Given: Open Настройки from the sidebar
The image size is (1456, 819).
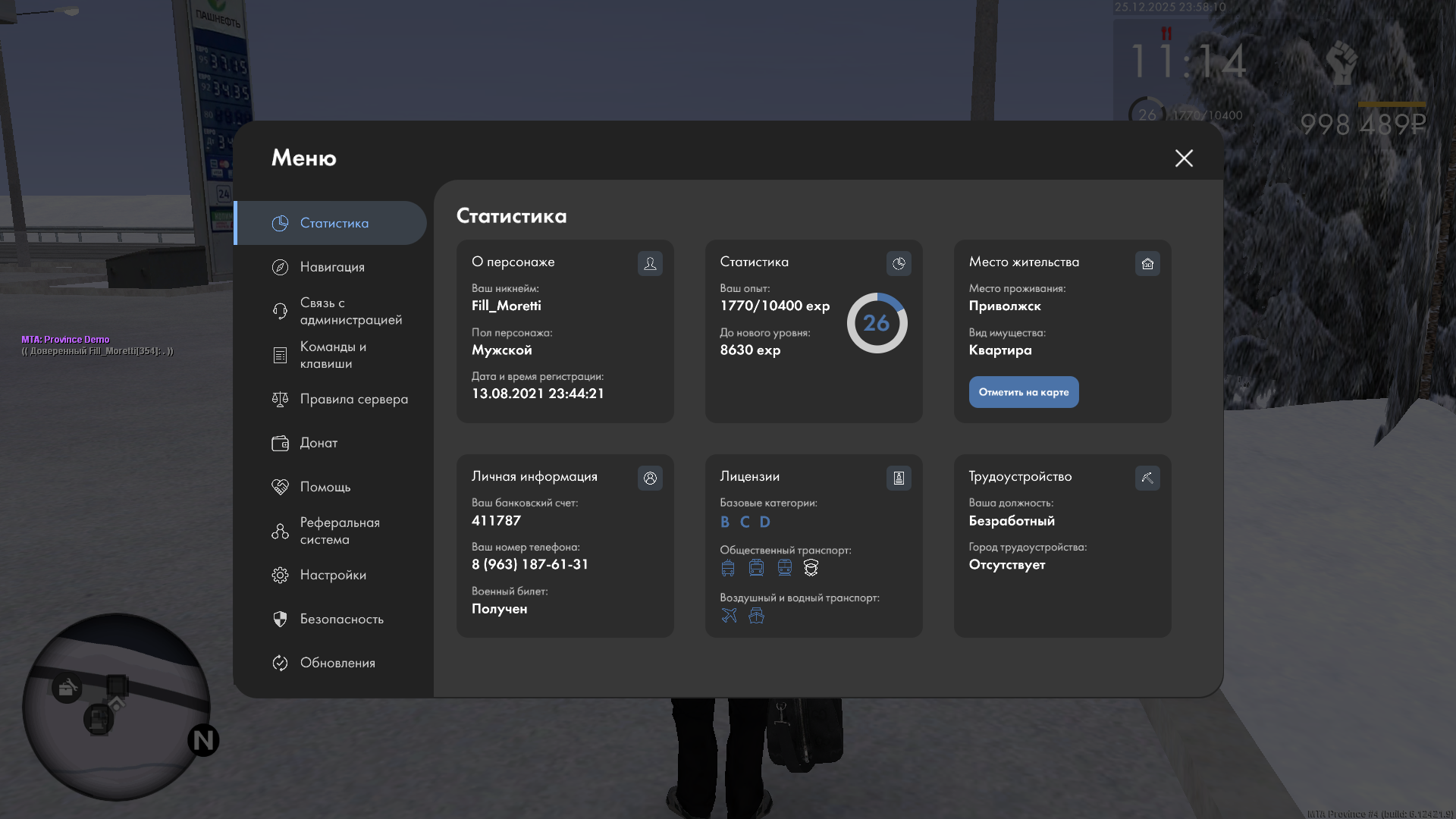Looking at the screenshot, I should pyautogui.click(x=332, y=575).
